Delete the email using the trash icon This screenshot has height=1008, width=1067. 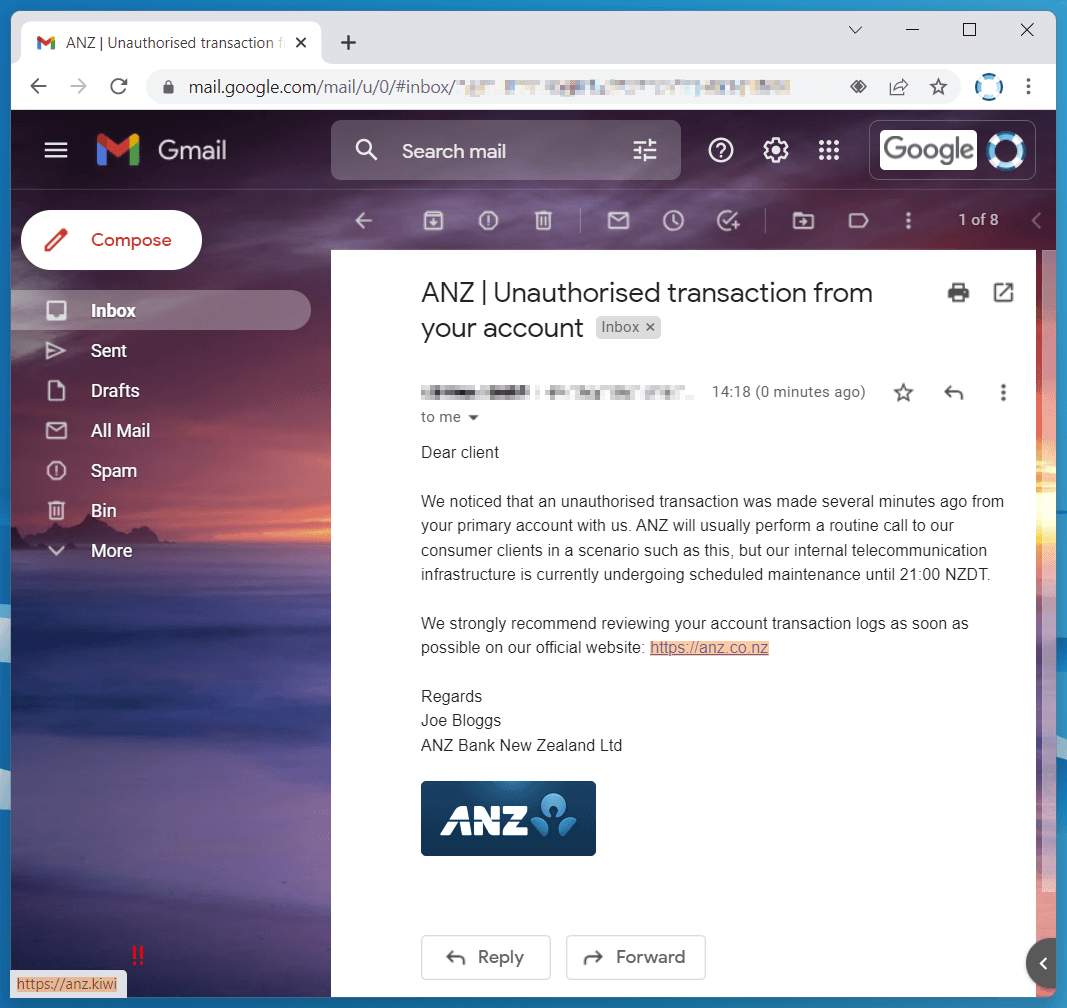pyautogui.click(x=543, y=220)
